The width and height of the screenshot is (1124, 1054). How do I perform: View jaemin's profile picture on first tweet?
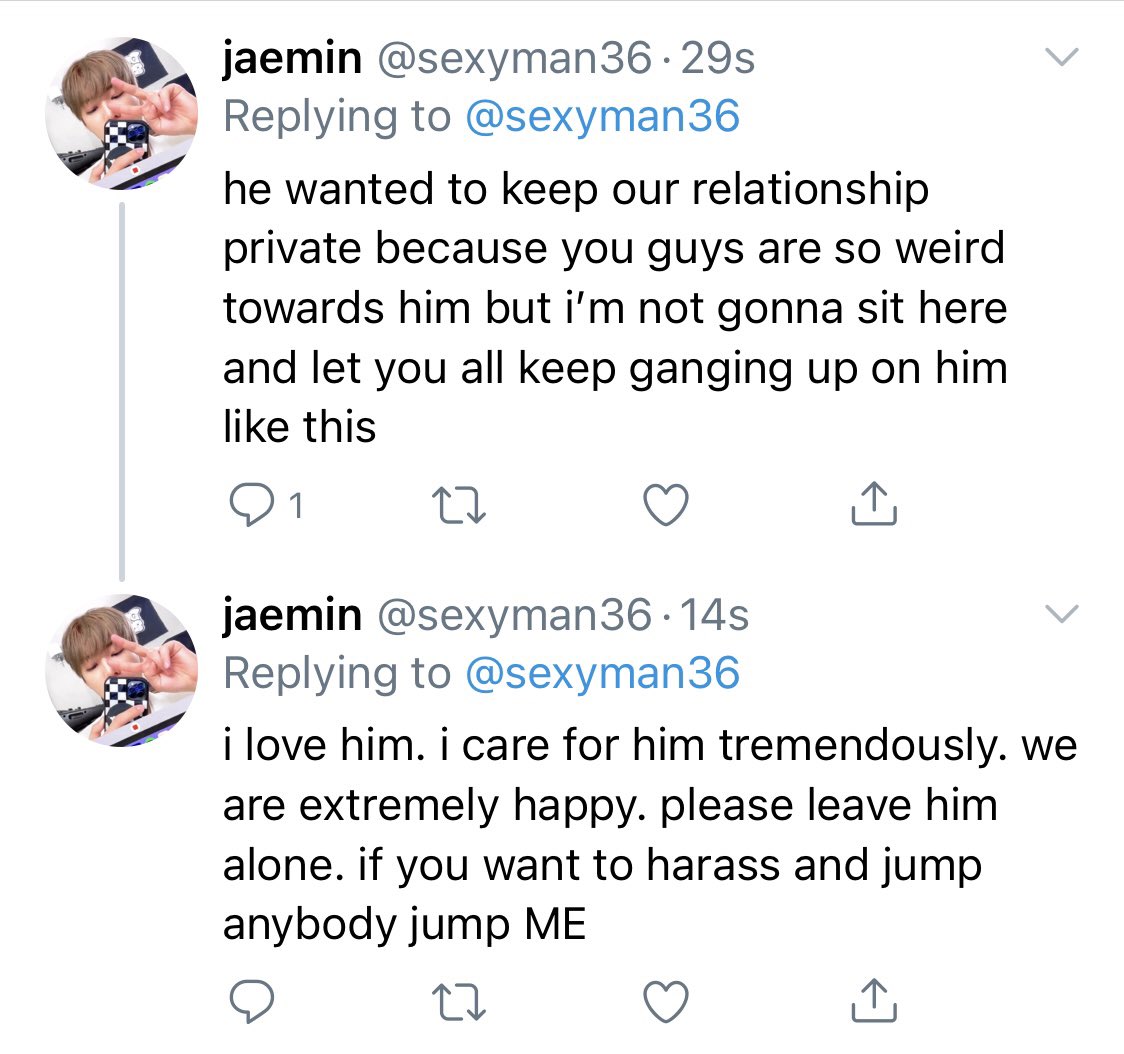point(121,113)
